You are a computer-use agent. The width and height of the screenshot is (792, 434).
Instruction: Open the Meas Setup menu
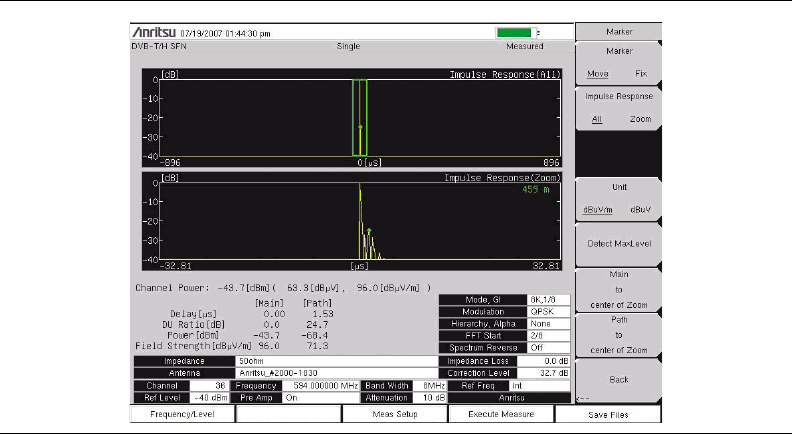click(391, 413)
